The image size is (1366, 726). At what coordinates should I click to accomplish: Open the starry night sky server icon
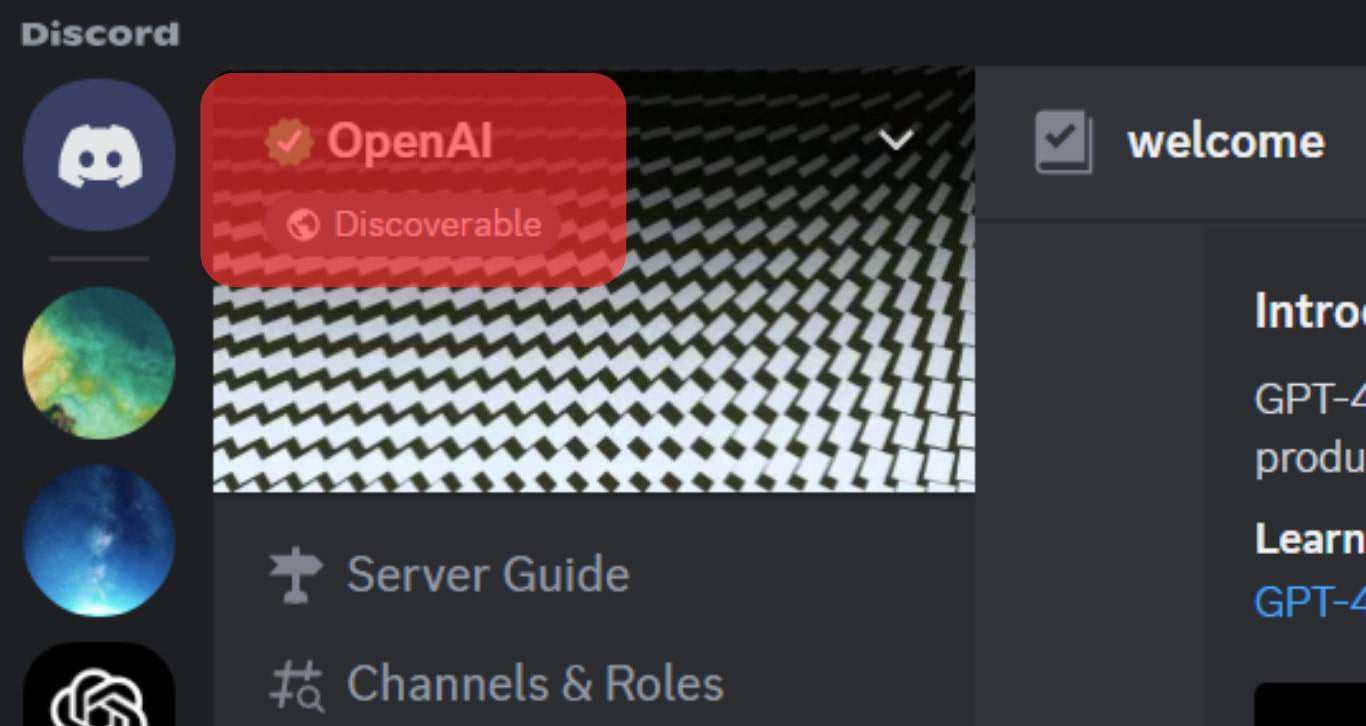click(99, 540)
